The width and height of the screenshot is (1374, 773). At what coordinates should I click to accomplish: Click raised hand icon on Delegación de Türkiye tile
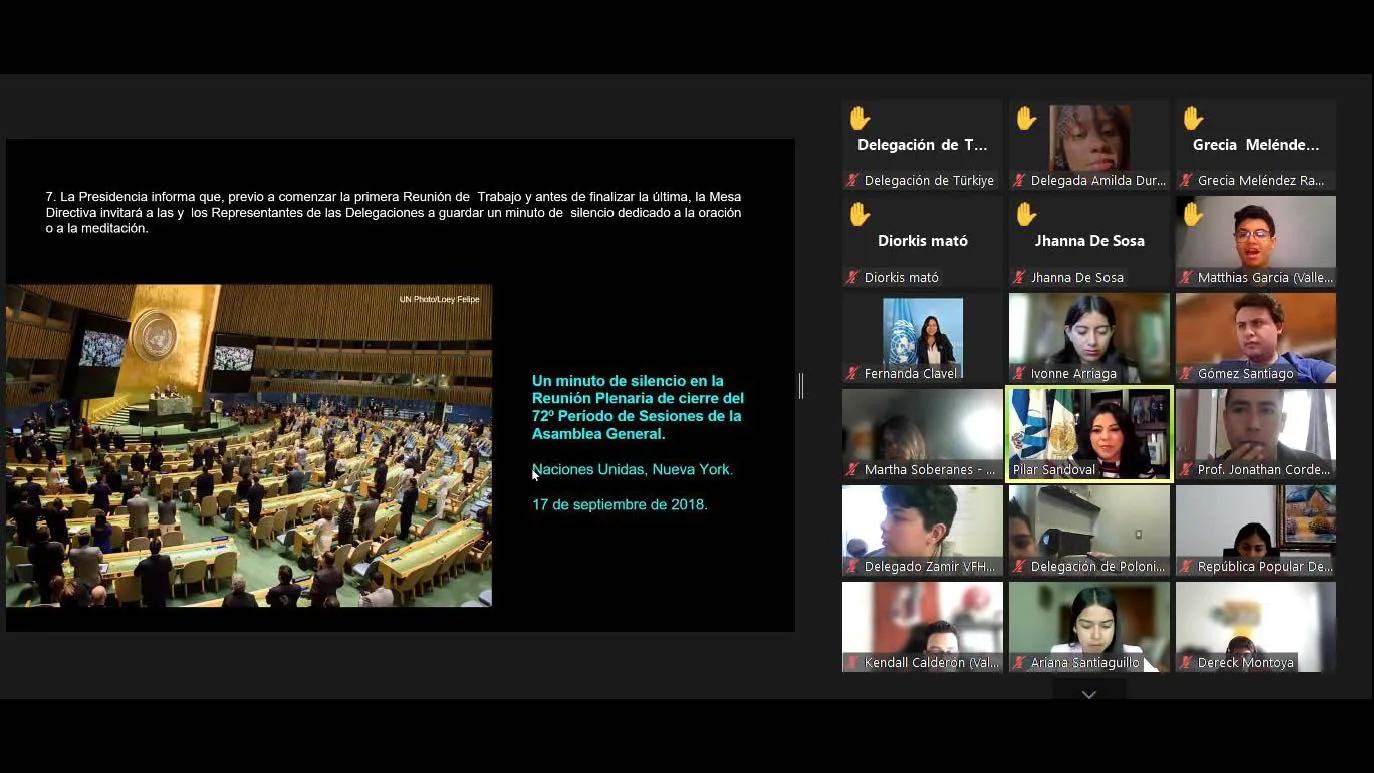(x=859, y=119)
